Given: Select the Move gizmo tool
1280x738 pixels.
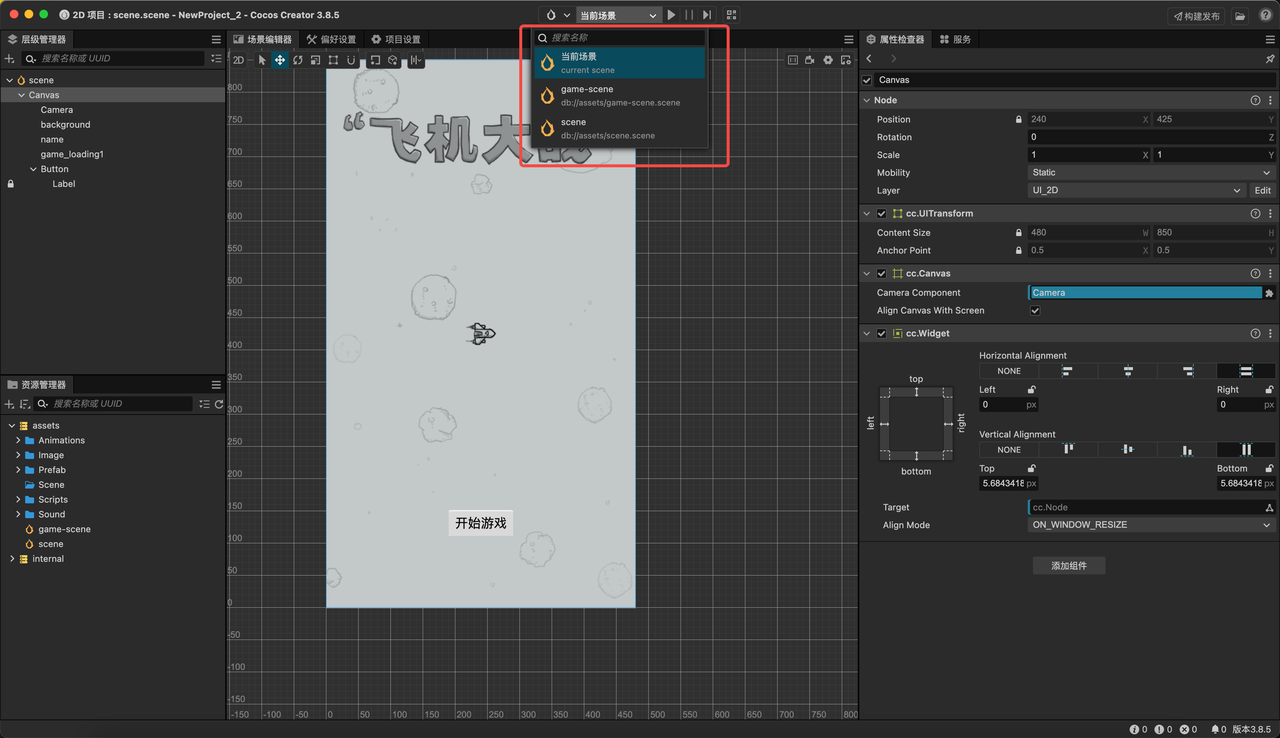Looking at the screenshot, I should (280, 60).
